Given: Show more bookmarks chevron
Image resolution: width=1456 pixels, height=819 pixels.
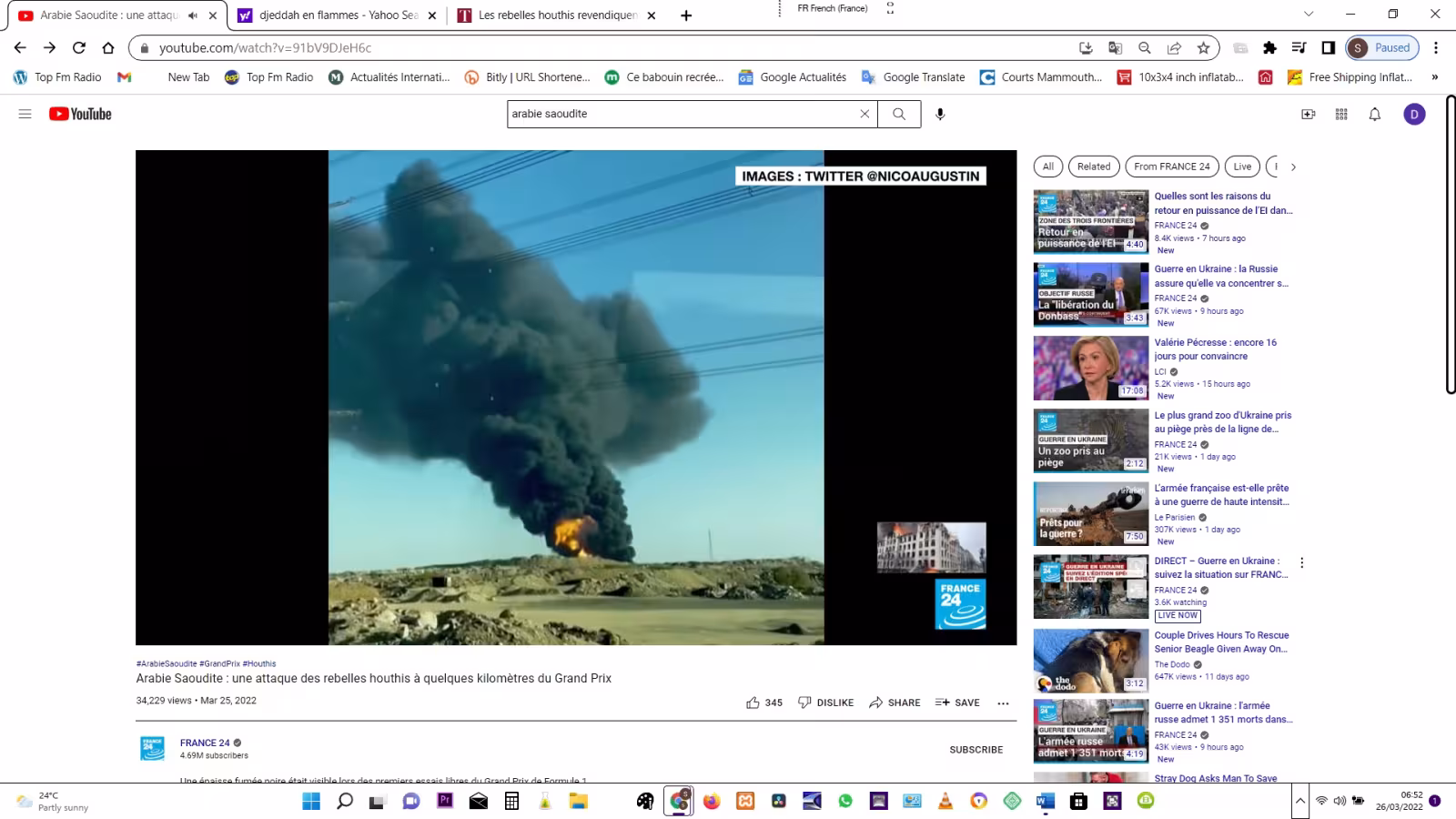Looking at the screenshot, I should click(1435, 77).
